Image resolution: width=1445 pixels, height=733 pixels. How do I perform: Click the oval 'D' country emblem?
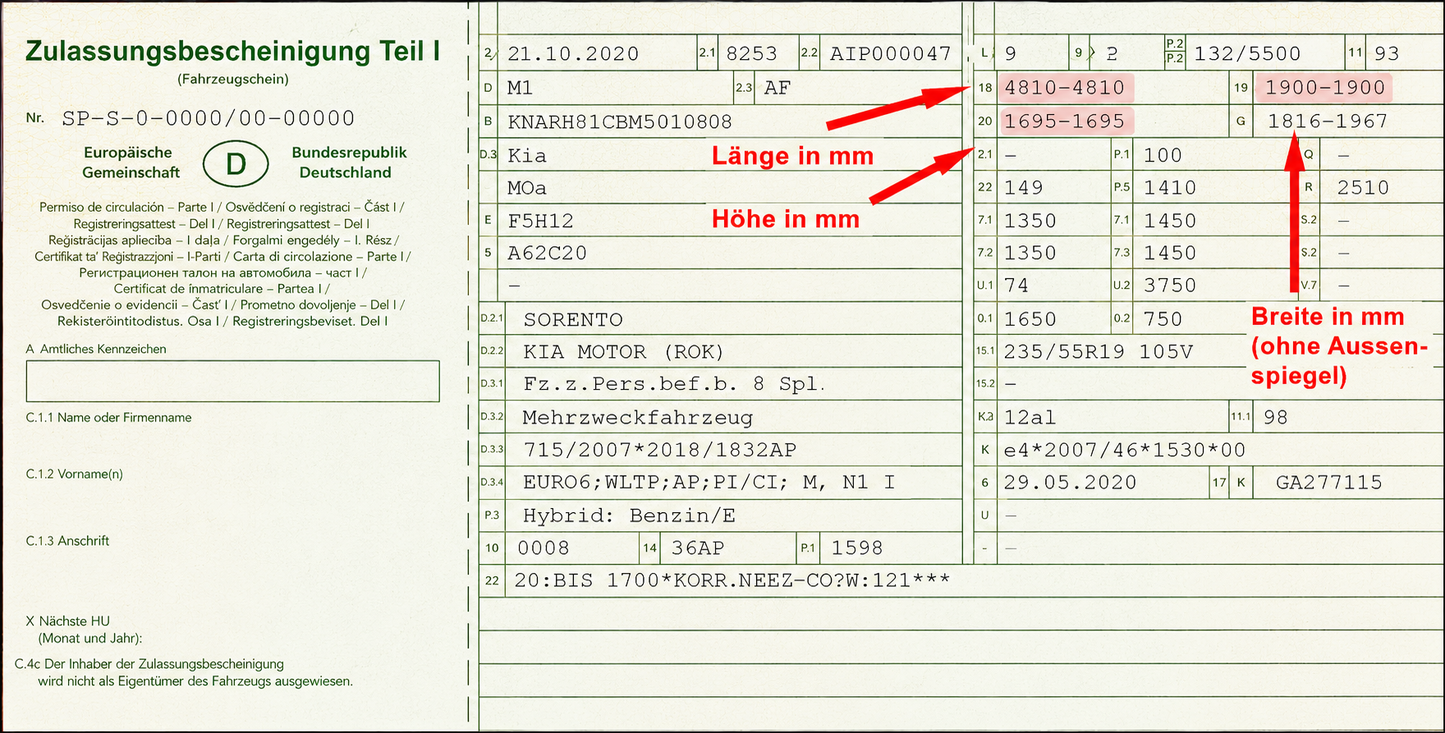click(235, 164)
